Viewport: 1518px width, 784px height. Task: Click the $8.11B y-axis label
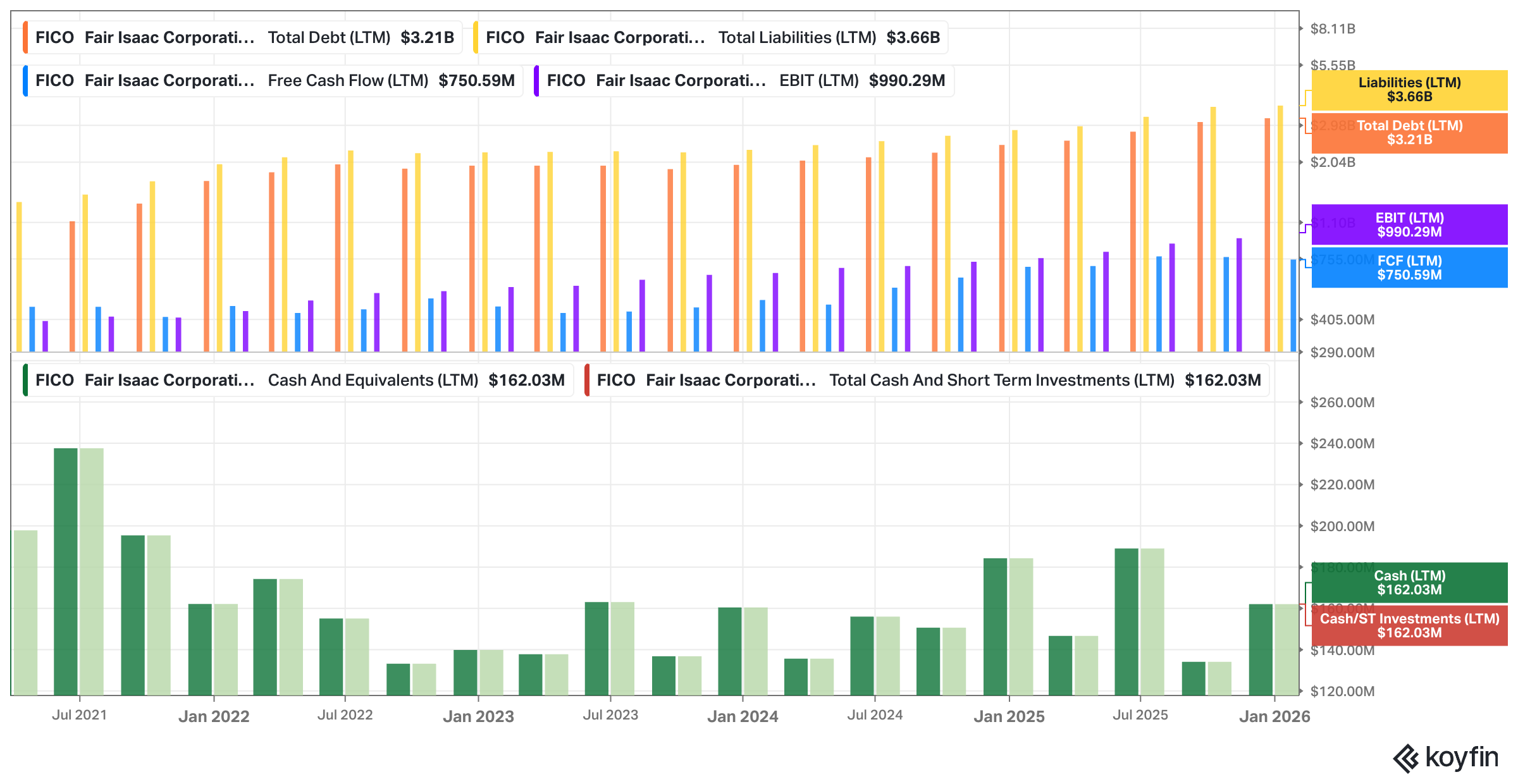point(1333,28)
